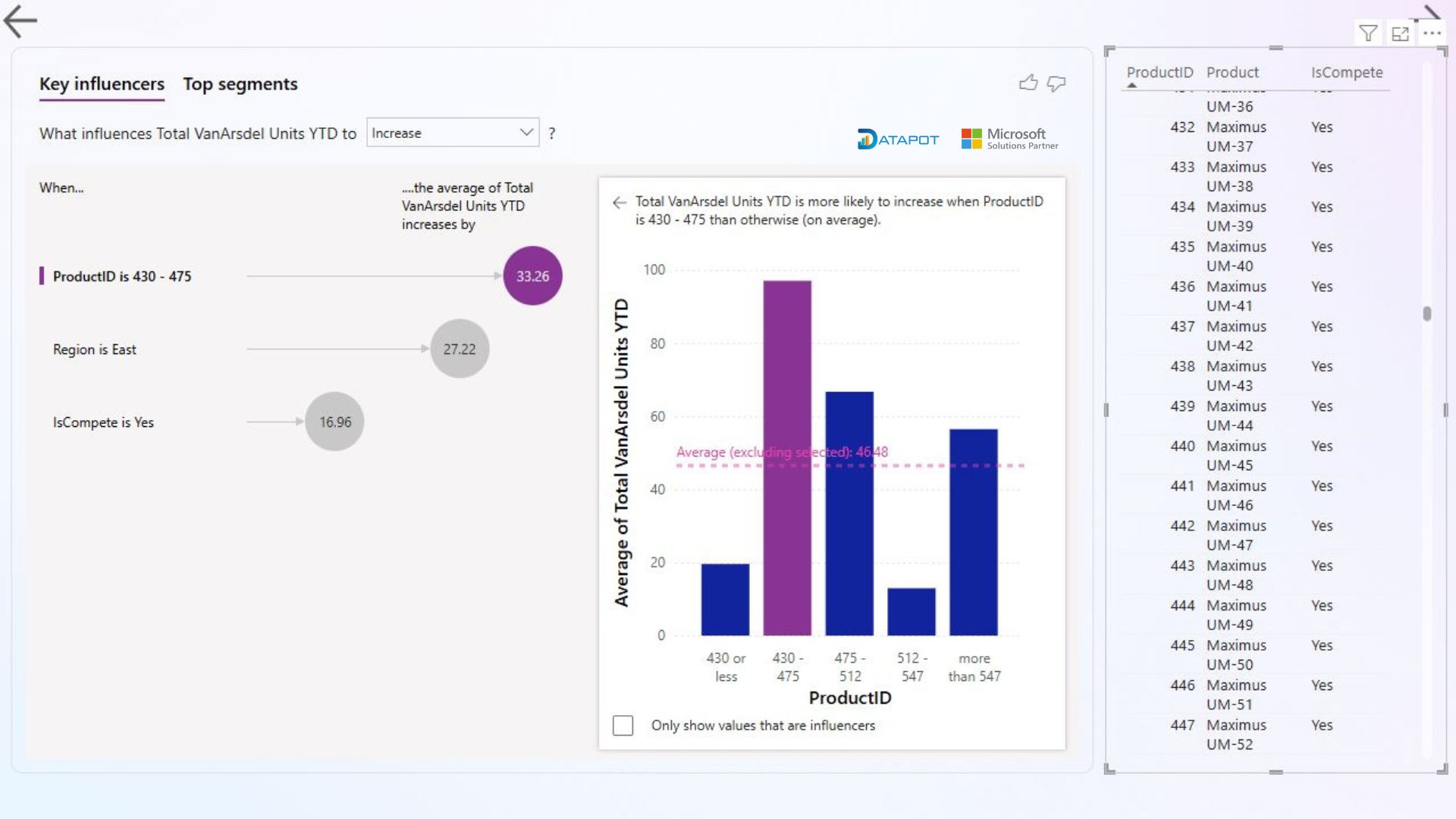
Task: Click the 430 or less bar
Action: [x=725, y=599]
